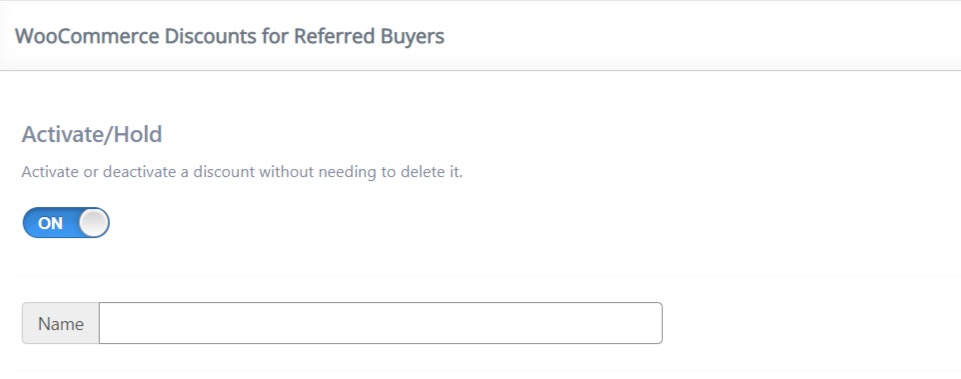
Task: Click the blue portion of the toggle switch
Action: pos(50,223)
